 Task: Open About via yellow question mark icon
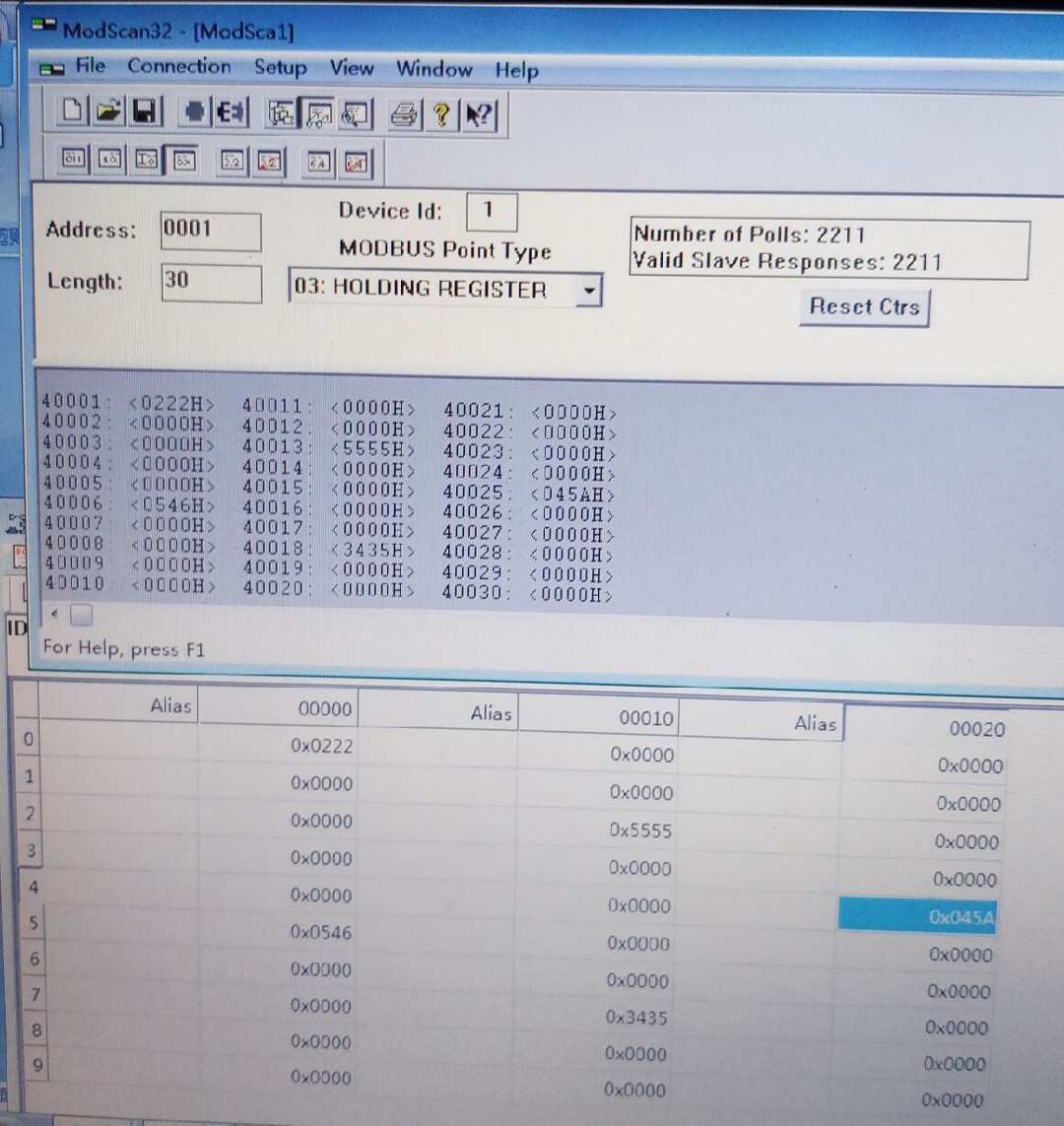tap(441, 115)
